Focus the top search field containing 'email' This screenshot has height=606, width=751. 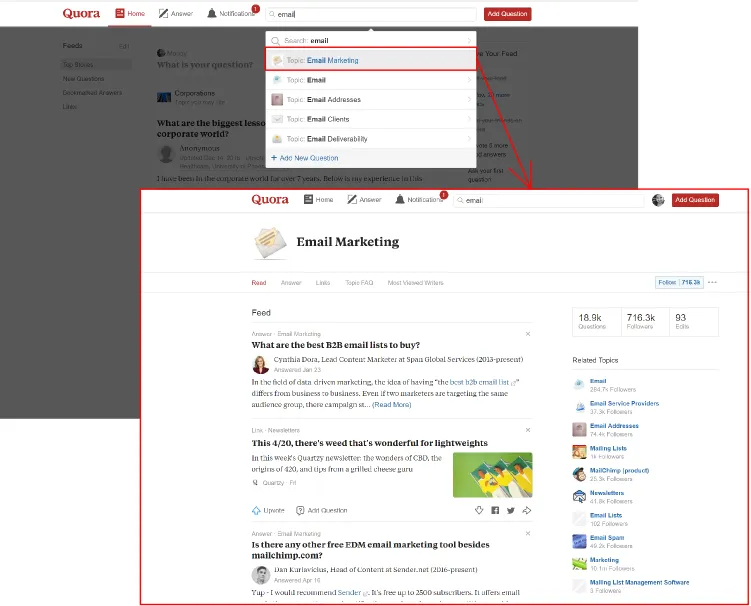(371, 14)
